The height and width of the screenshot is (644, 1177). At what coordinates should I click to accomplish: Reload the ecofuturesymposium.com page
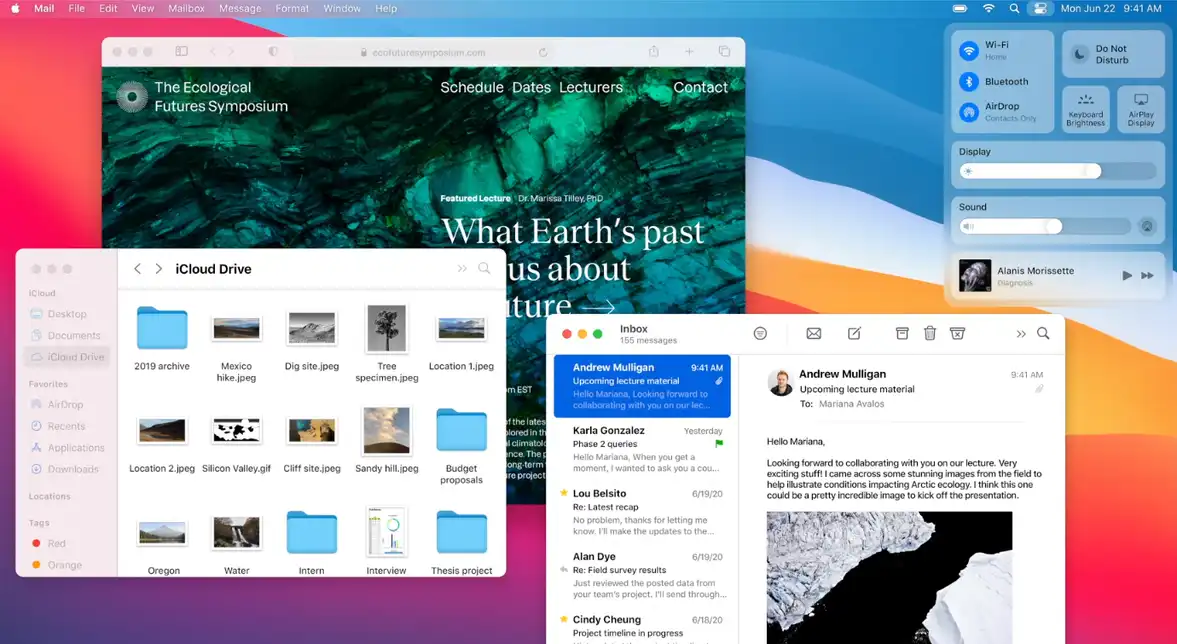pyautogui.click(x=543, y=53)
